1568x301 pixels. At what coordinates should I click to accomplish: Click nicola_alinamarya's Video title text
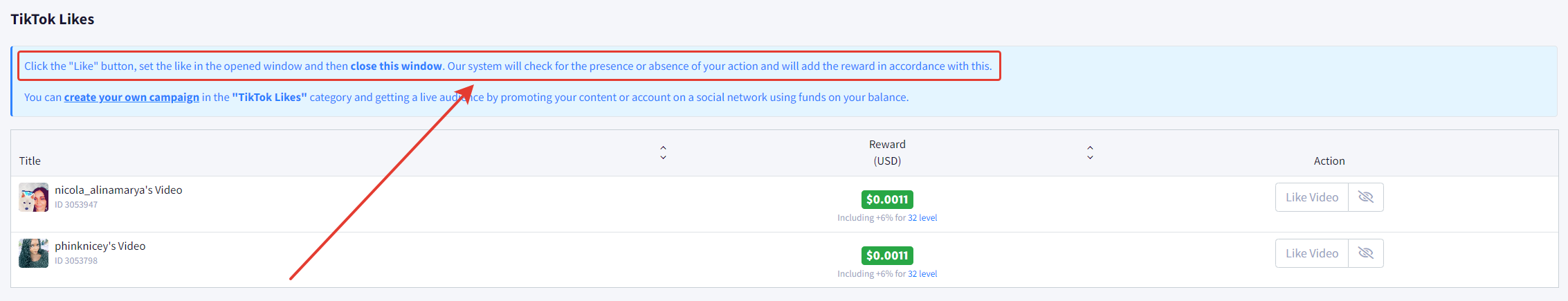pyautogui.click(x=118, y=190)
